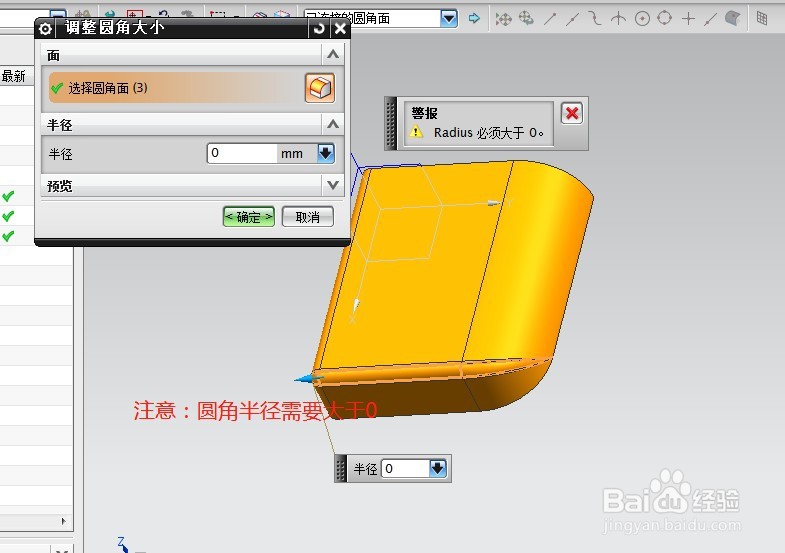Collapse the 半径 section

333,124
